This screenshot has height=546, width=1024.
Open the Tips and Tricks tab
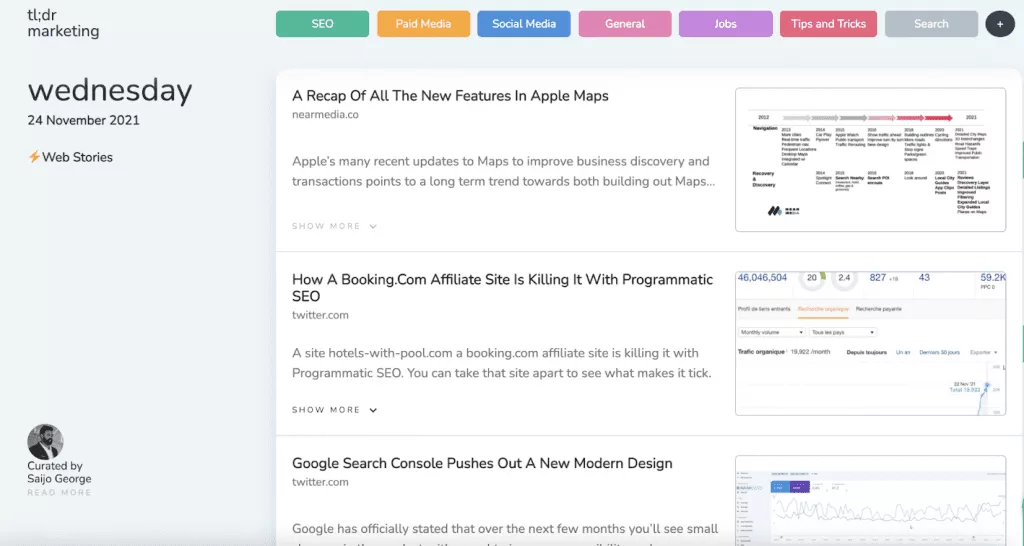[828, 24]
